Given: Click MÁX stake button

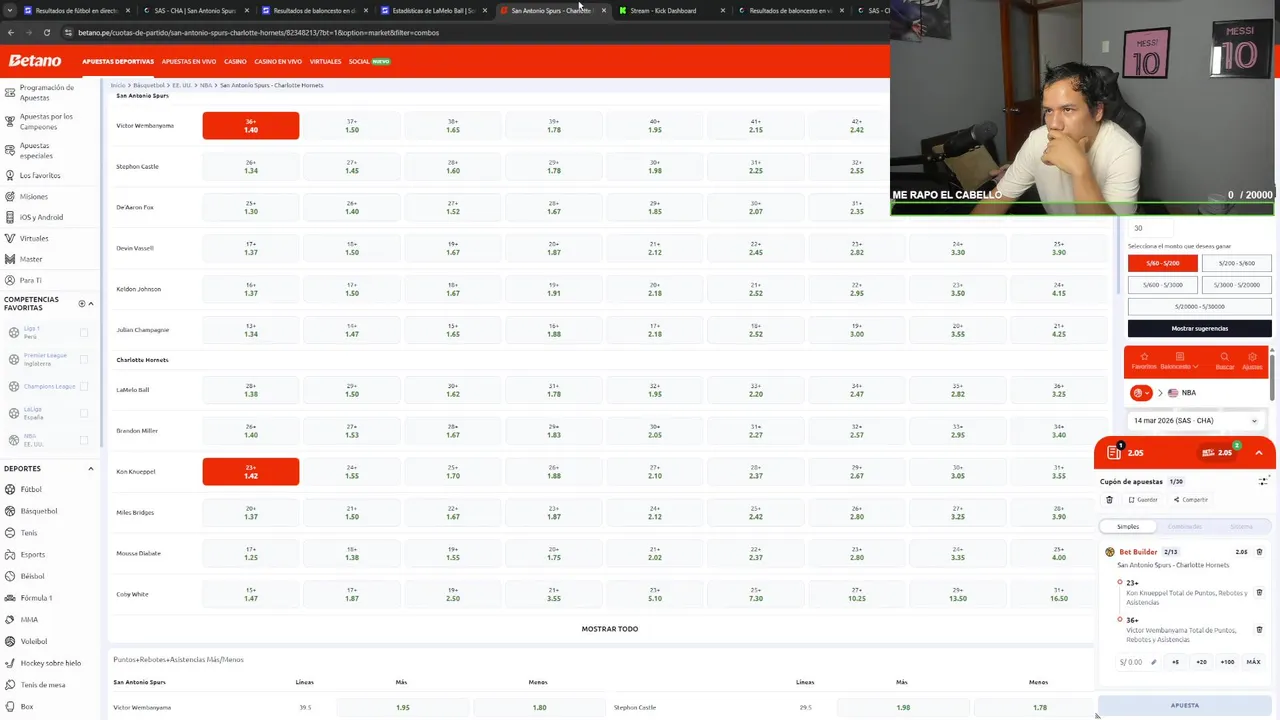Looking at the screenshot, I should tap(1253, 662).
